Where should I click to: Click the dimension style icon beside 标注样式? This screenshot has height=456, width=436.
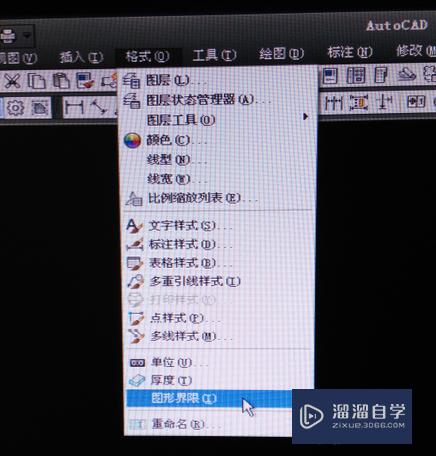(x=135, y=245)
